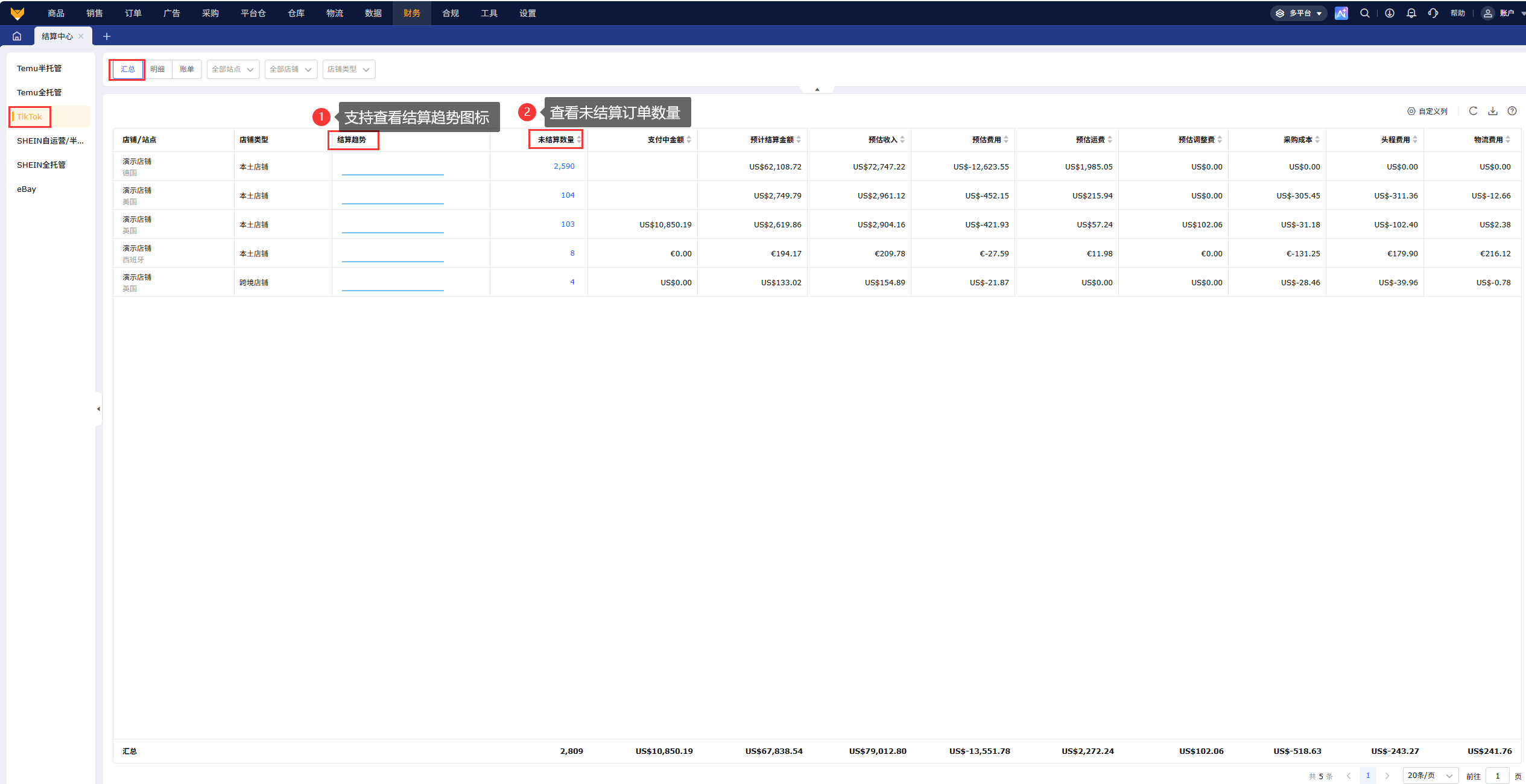Viewport: 1526px width, 784px height.
Task: Select page number 1
Action: point(1368,776)
